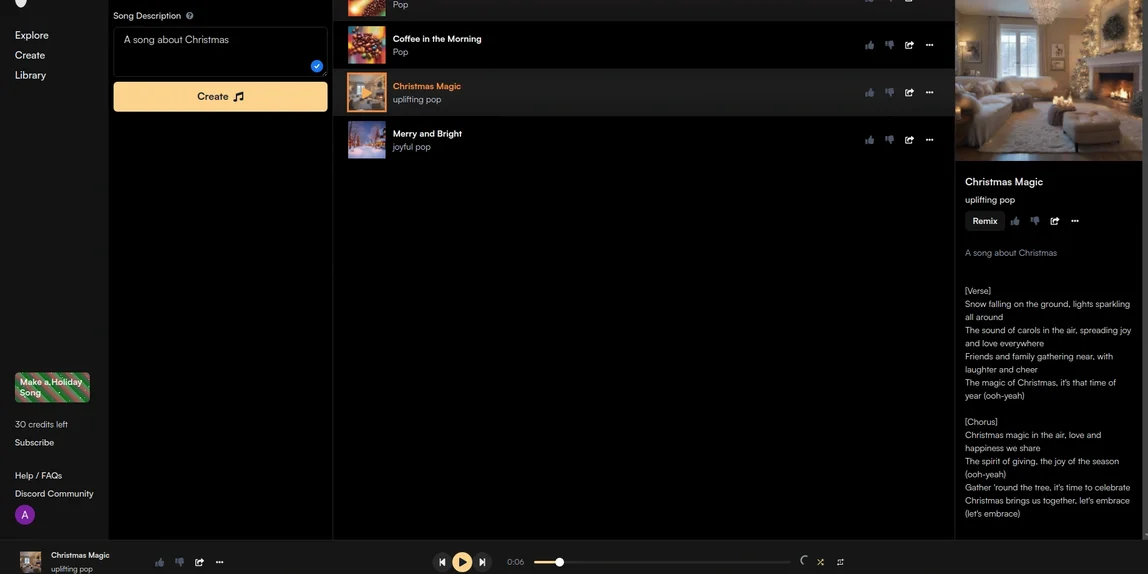Open Library in the sidebar
This screenshot has height=574, width=1148.
[x=30, y=75]
